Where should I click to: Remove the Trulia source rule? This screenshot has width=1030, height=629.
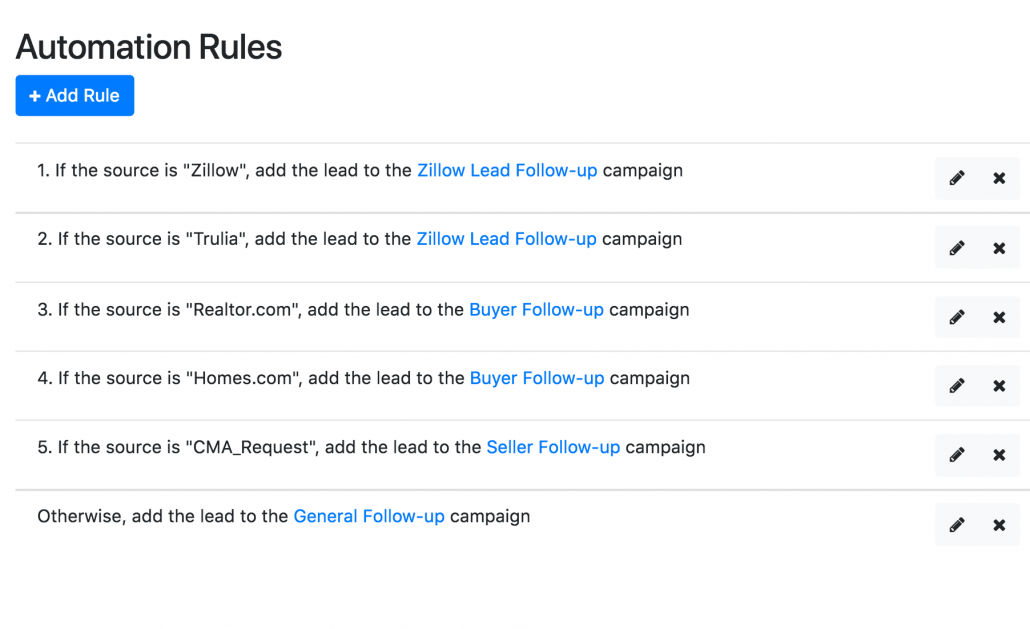coord(999,248)
